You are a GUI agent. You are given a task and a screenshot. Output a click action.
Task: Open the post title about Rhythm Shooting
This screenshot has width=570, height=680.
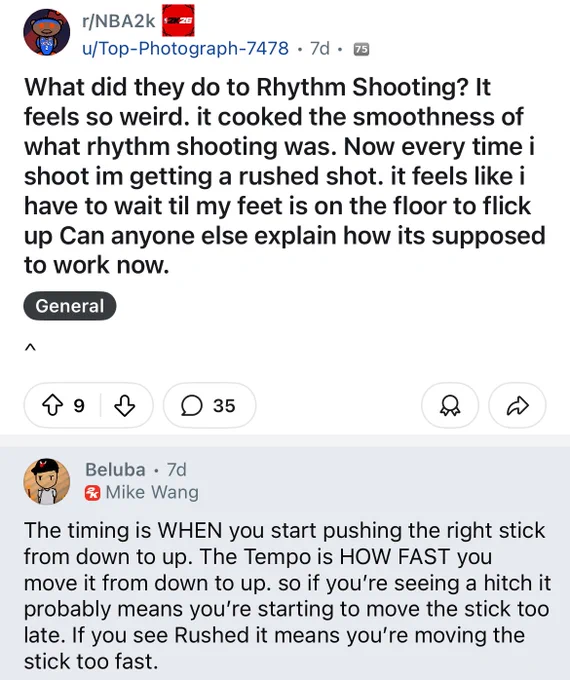(285, 176)
